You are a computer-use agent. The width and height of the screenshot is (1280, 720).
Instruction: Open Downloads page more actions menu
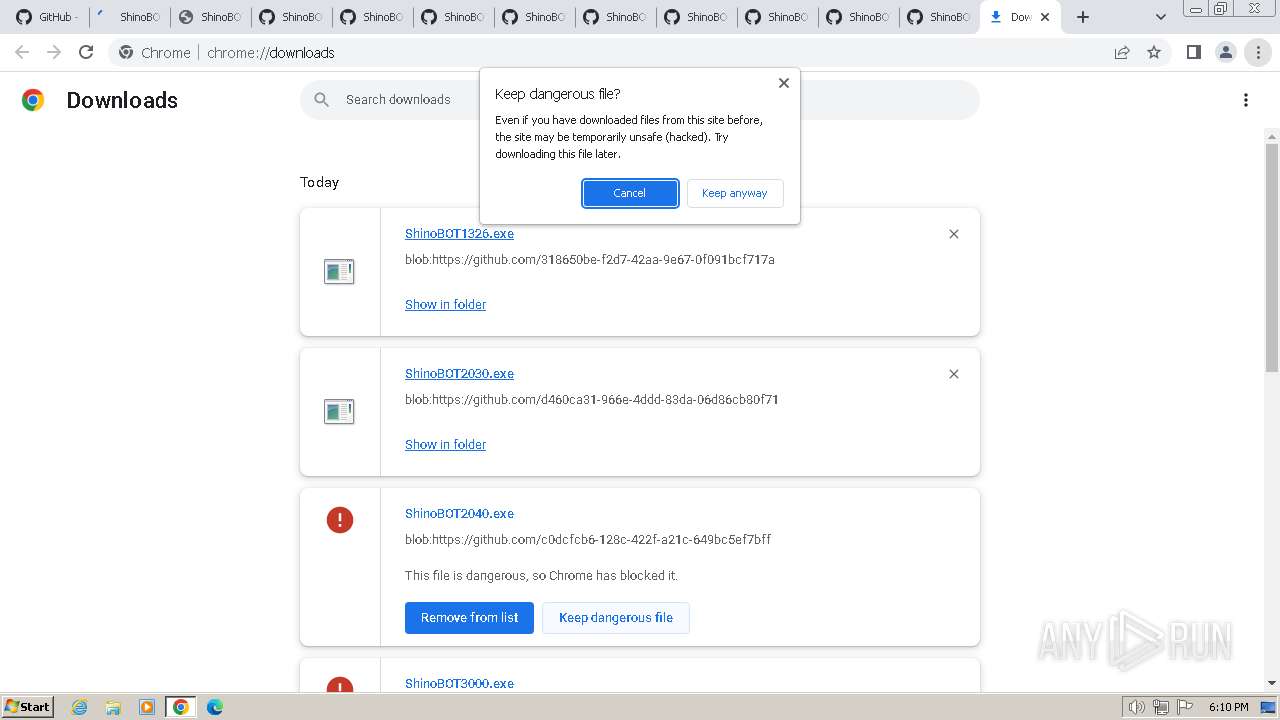point(1245,100)
